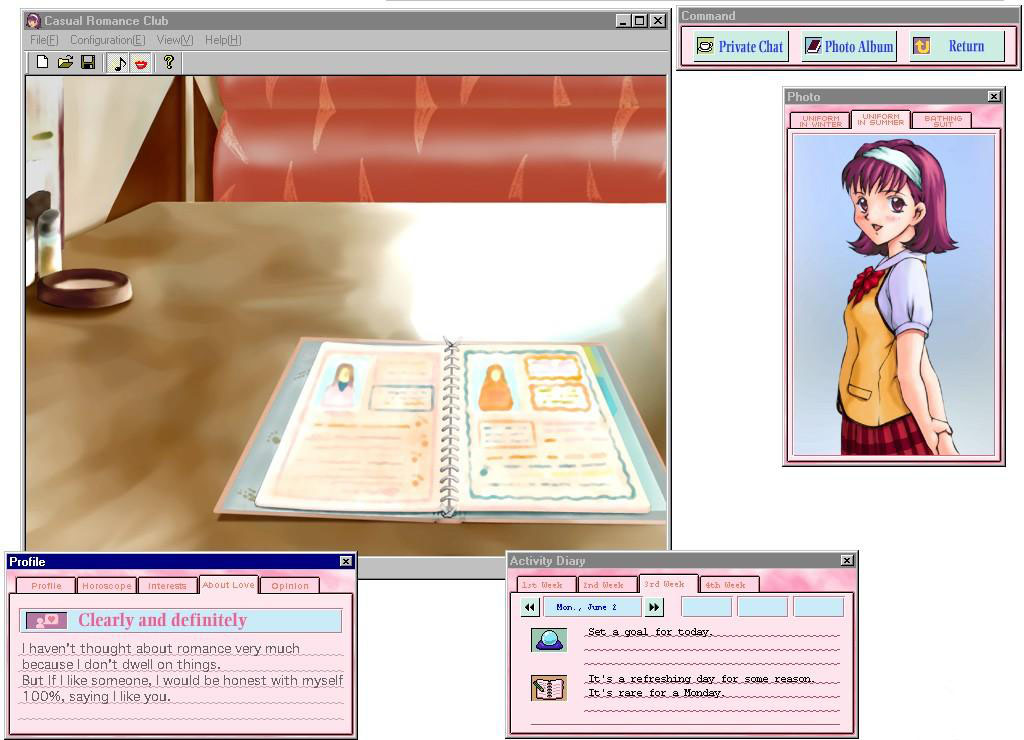Switch to the Horoscope profile tab

pos(106,586)
